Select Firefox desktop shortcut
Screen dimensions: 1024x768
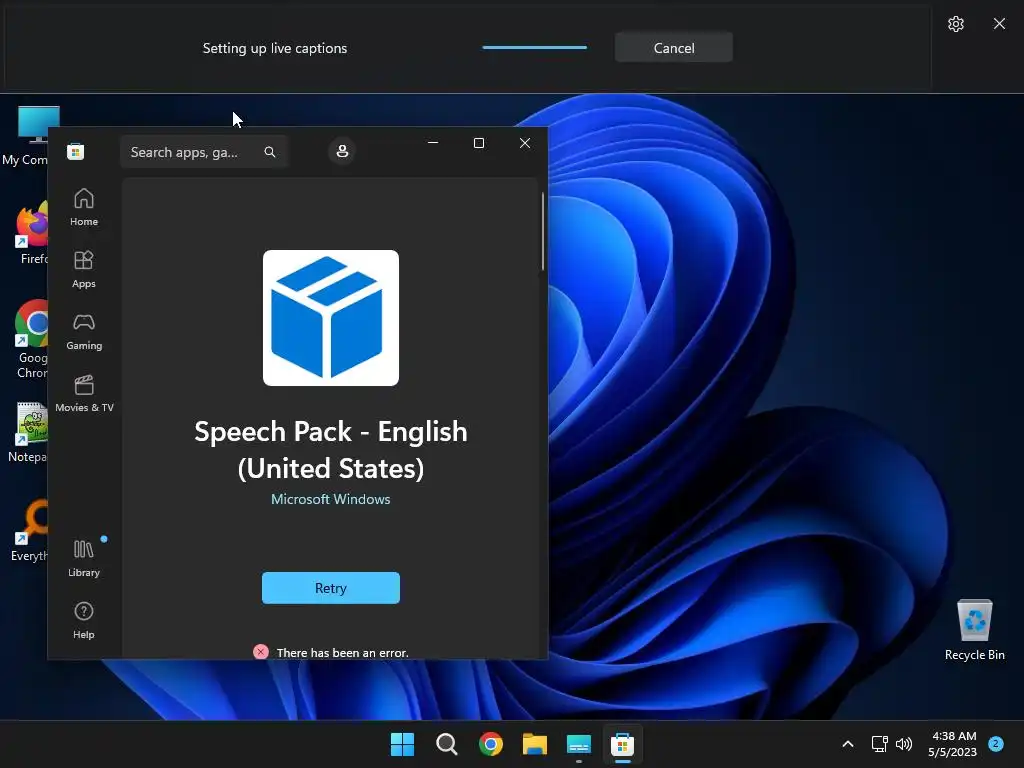[x=30, y=234]
